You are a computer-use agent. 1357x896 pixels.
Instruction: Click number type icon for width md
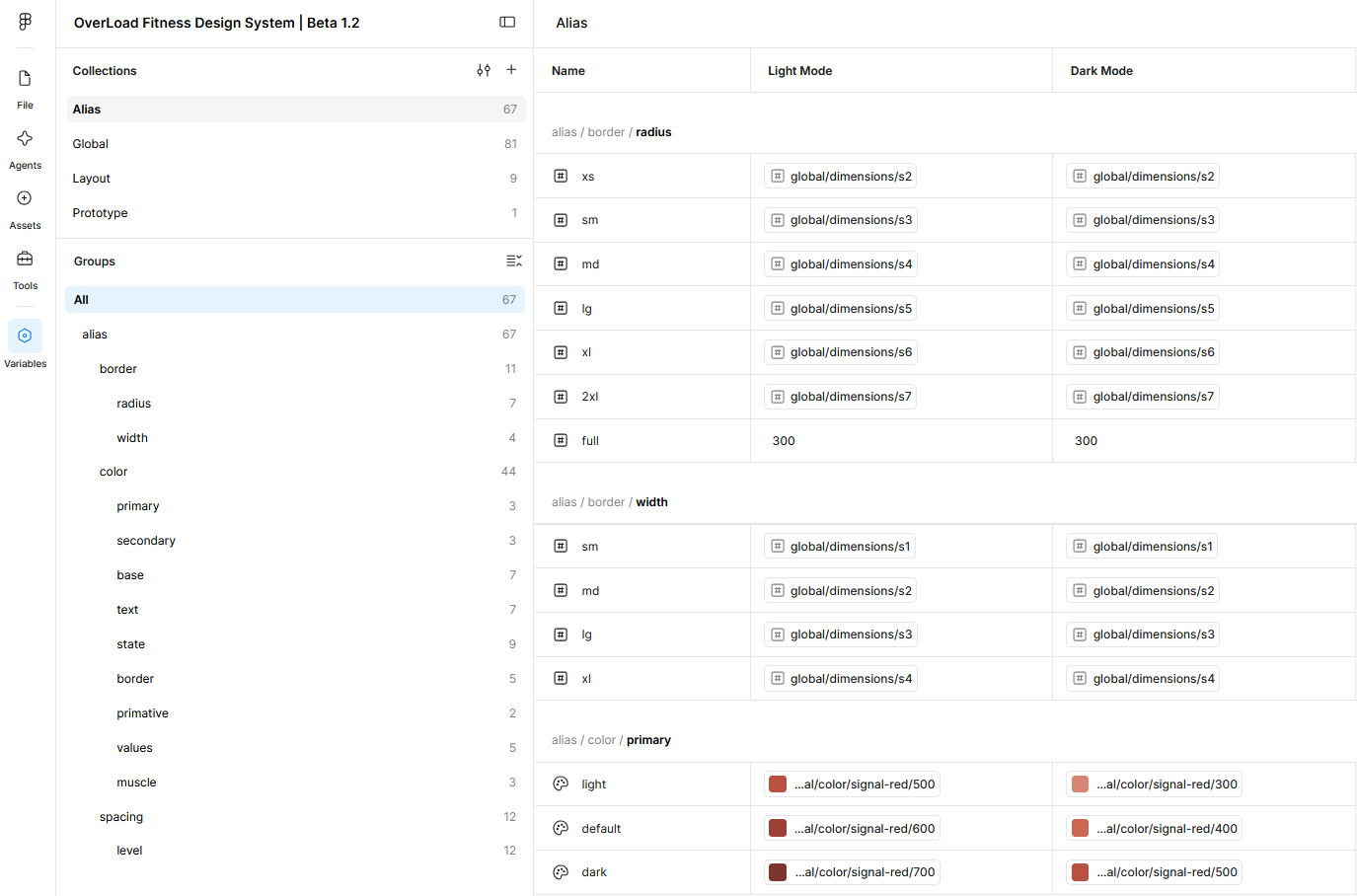561,590
